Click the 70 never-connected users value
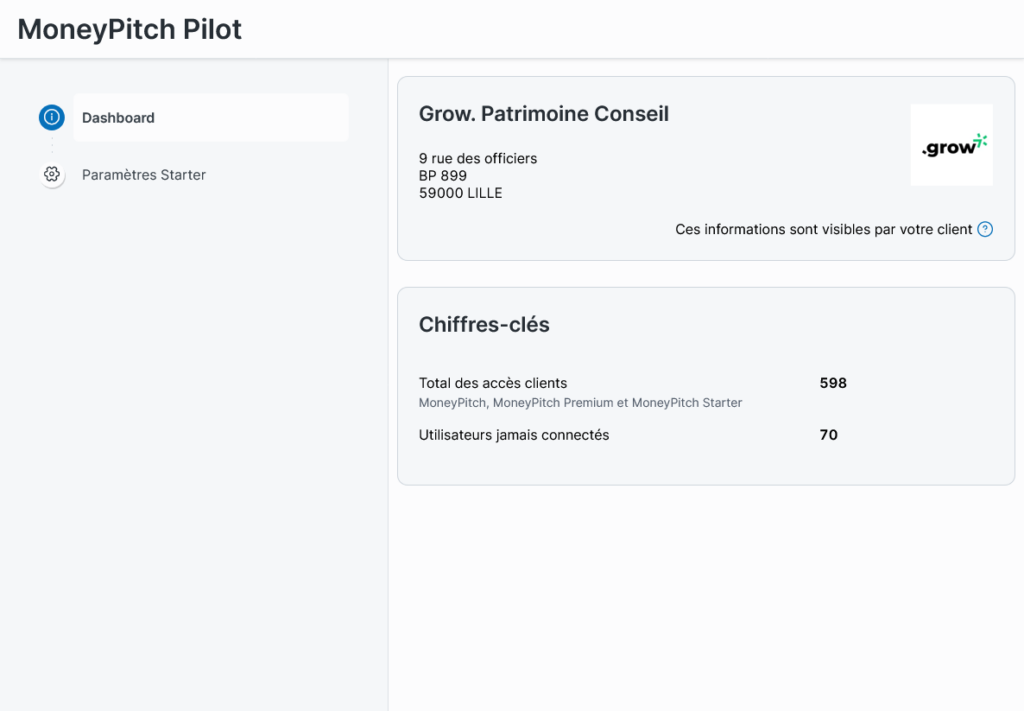The height and width of the screenshot is (711, 1024). click(x=828, y=435)
